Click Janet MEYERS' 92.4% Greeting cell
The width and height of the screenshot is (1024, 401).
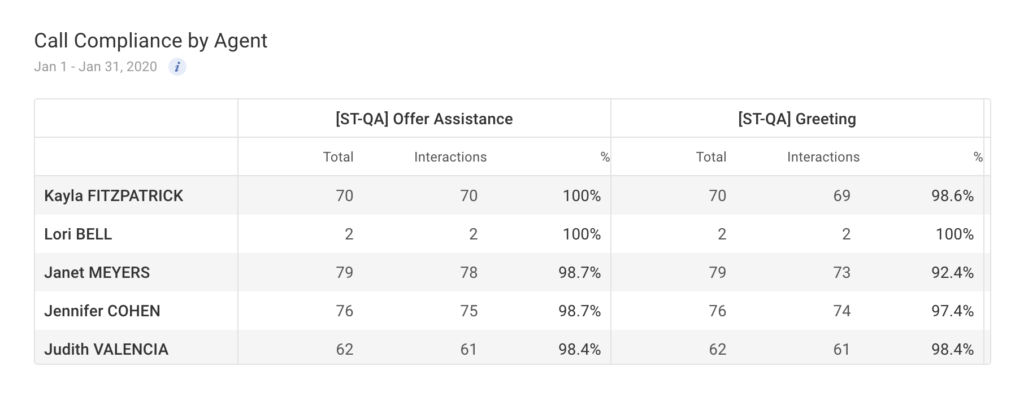(952, 272)
